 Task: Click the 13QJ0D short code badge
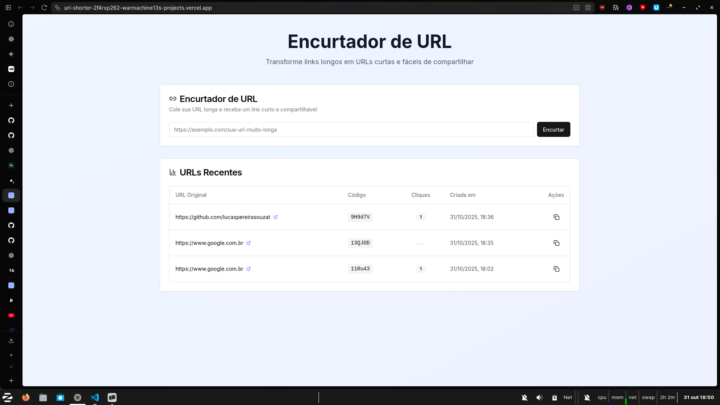[x=360, y=243]
